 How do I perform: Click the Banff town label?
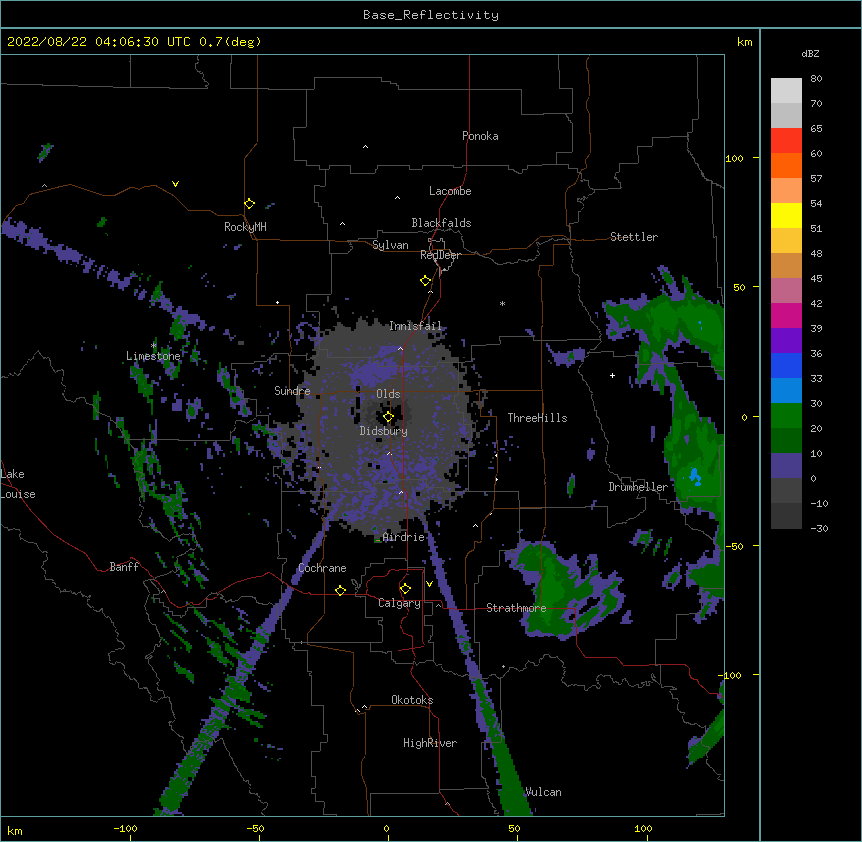[x=124, y=567]
